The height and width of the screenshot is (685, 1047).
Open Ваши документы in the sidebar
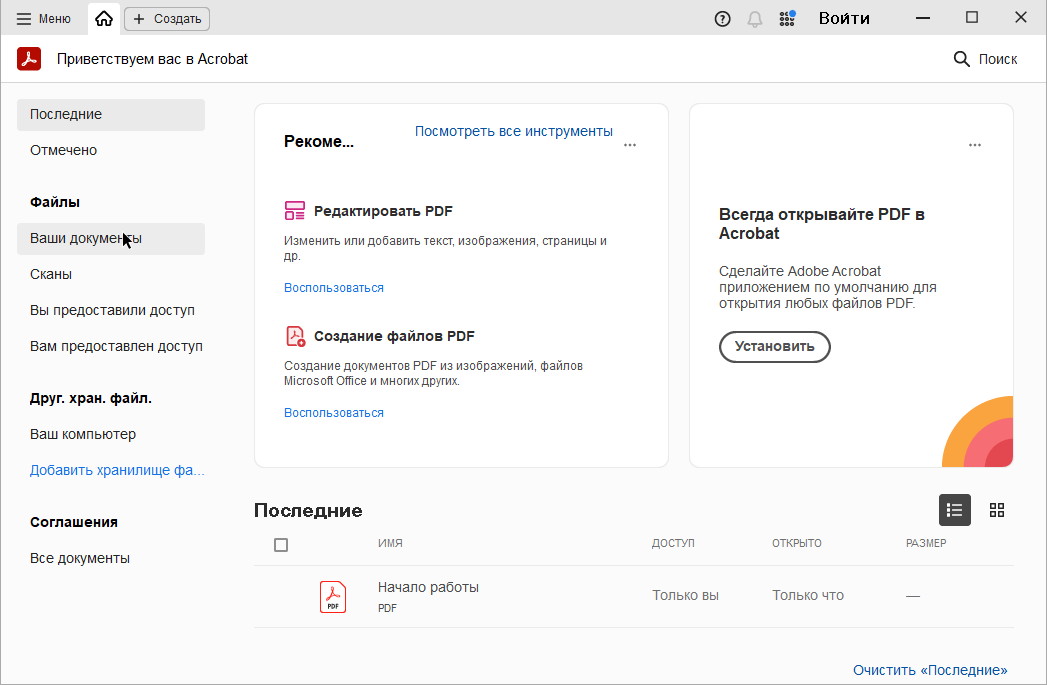111,238
